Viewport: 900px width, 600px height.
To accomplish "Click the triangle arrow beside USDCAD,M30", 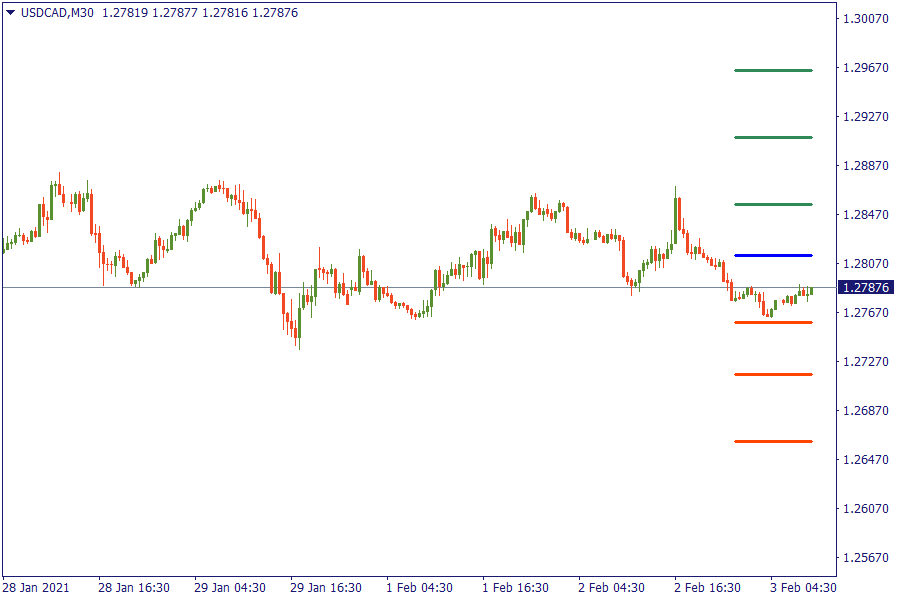I will point(10,13).
